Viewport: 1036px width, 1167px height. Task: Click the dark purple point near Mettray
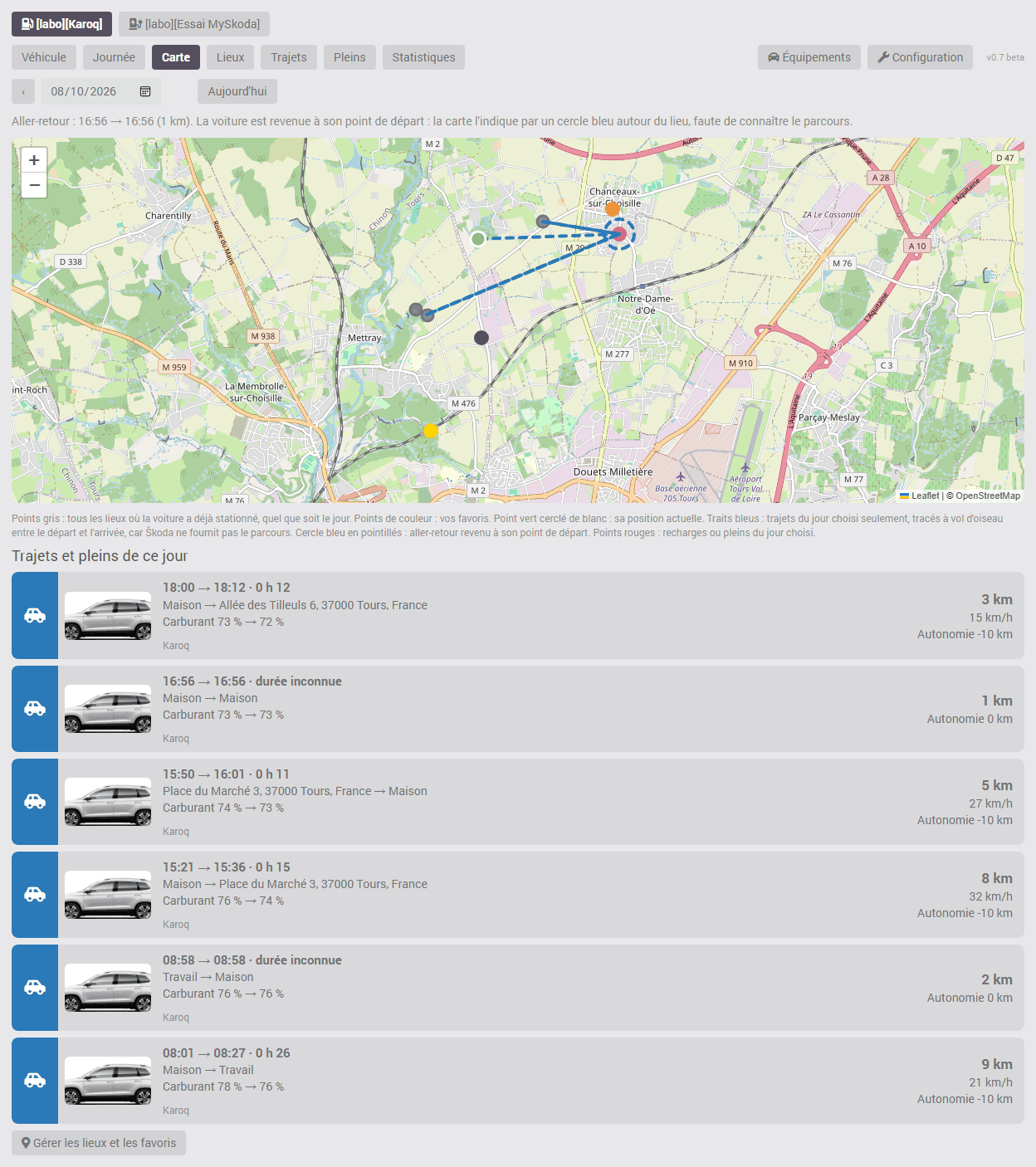pos(481,337)
